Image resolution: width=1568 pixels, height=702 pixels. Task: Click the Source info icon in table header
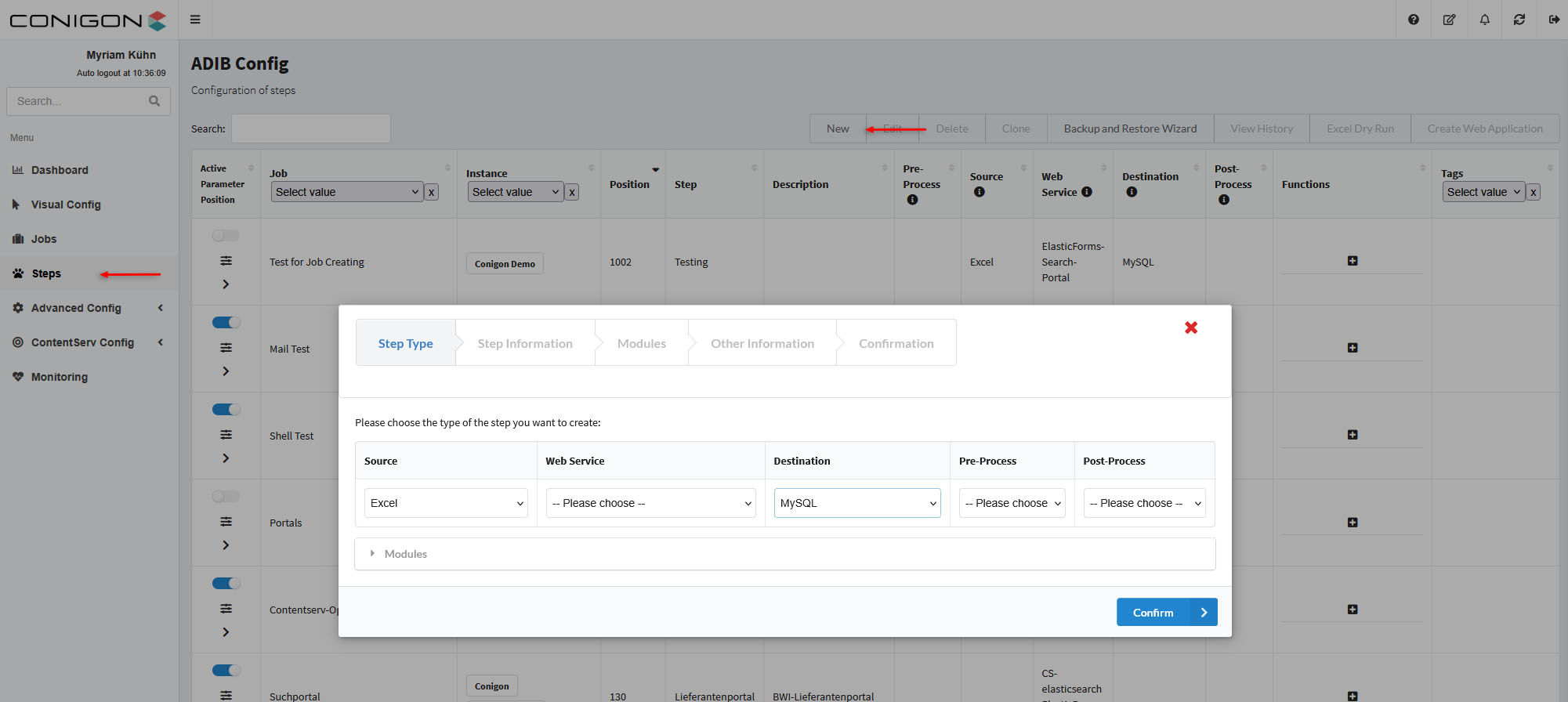click(979, 192)
